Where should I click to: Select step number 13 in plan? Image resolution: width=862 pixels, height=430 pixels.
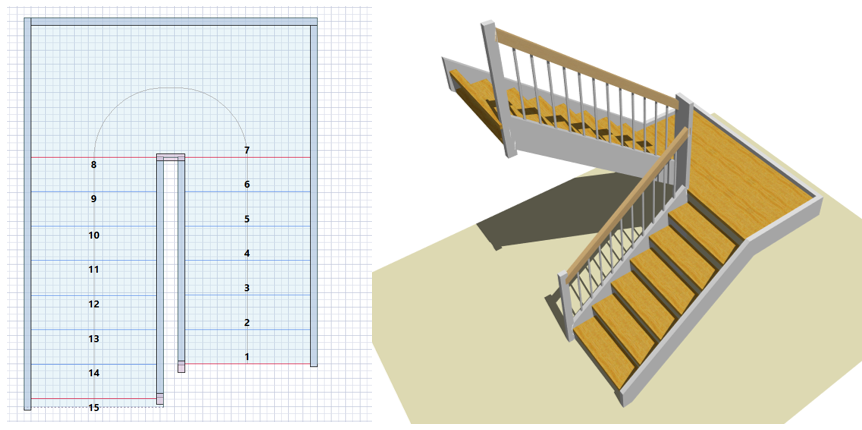pyautogui.click(x=93, y=339)
